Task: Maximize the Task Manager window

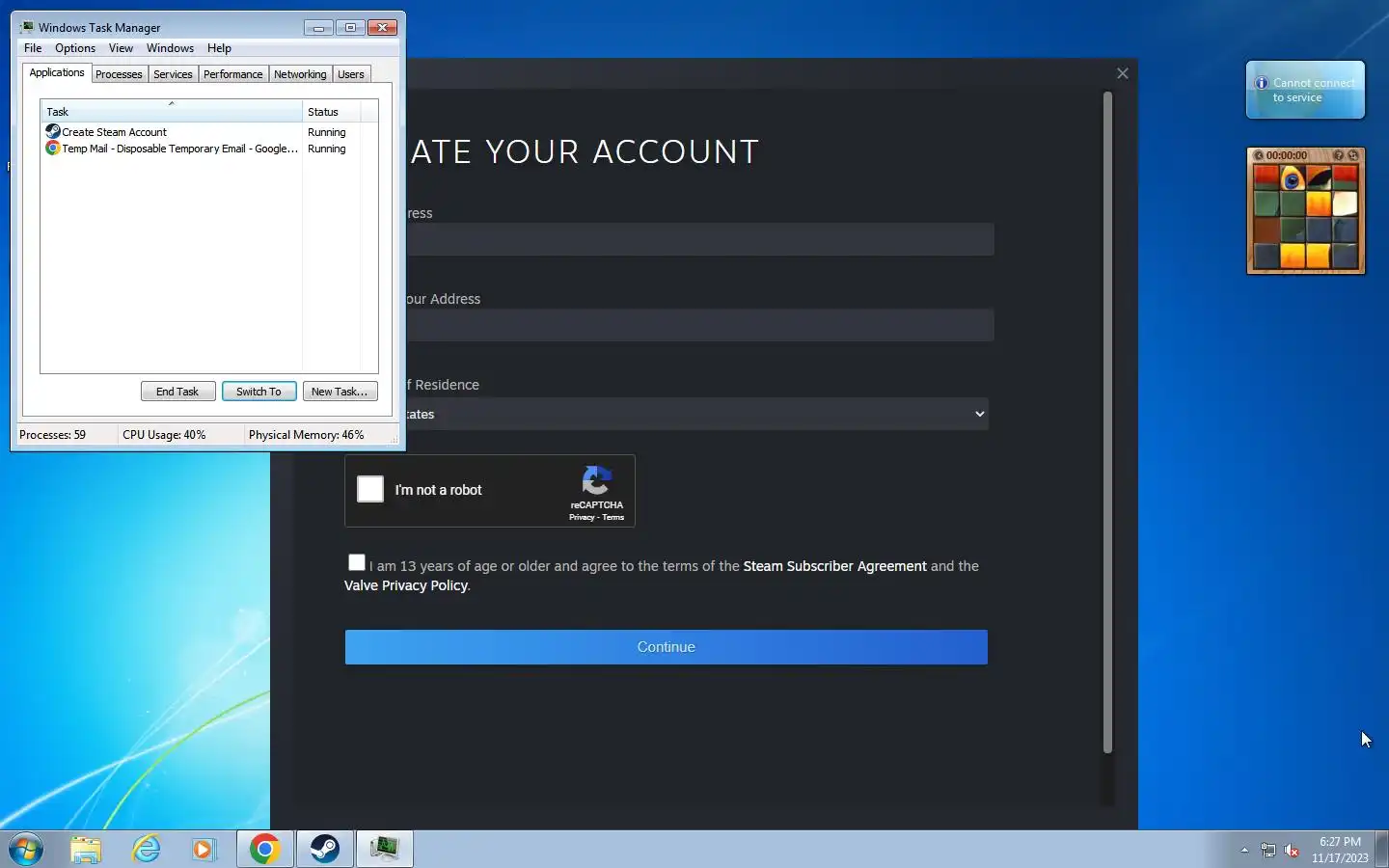Action: click(x=350, y=27)
